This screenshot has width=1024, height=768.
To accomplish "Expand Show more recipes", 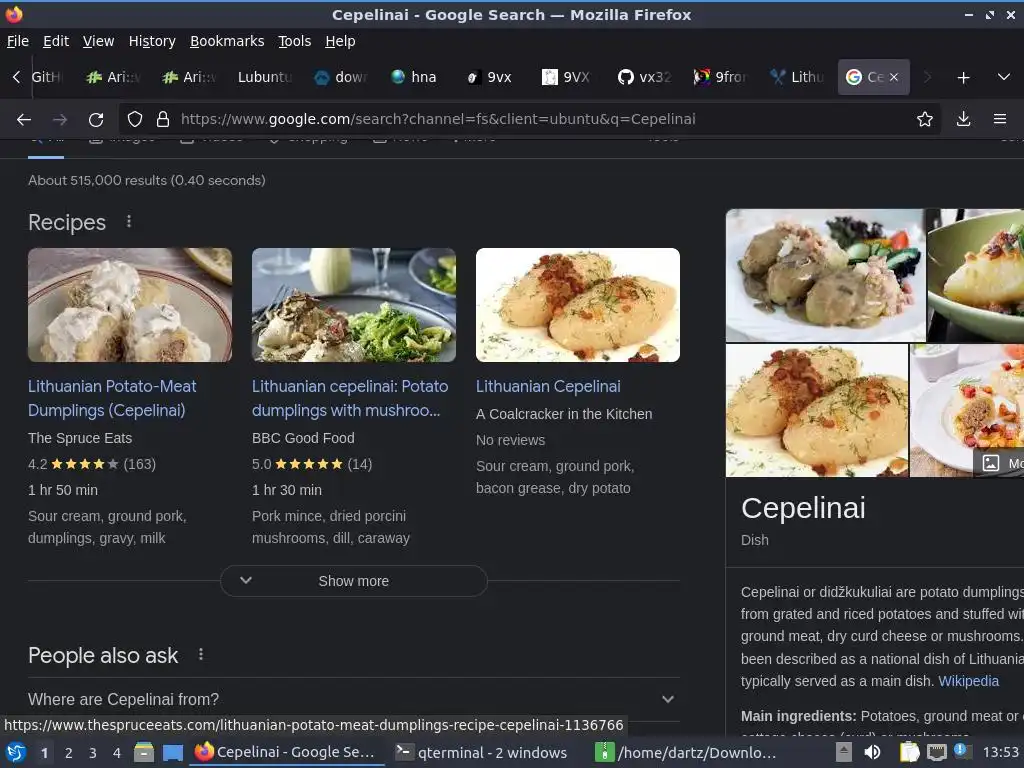I will point(353,581).
